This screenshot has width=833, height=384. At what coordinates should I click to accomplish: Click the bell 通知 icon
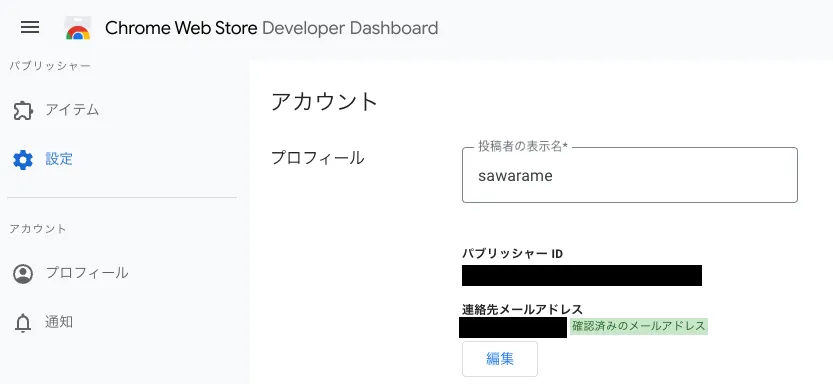(23, 323)
